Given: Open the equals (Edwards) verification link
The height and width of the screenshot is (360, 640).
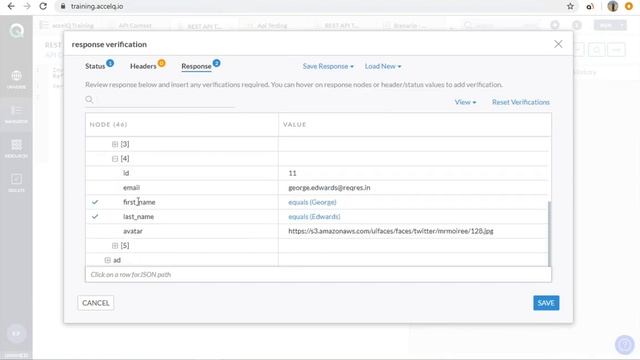Looking at the screenshot, I should (314, 217).
